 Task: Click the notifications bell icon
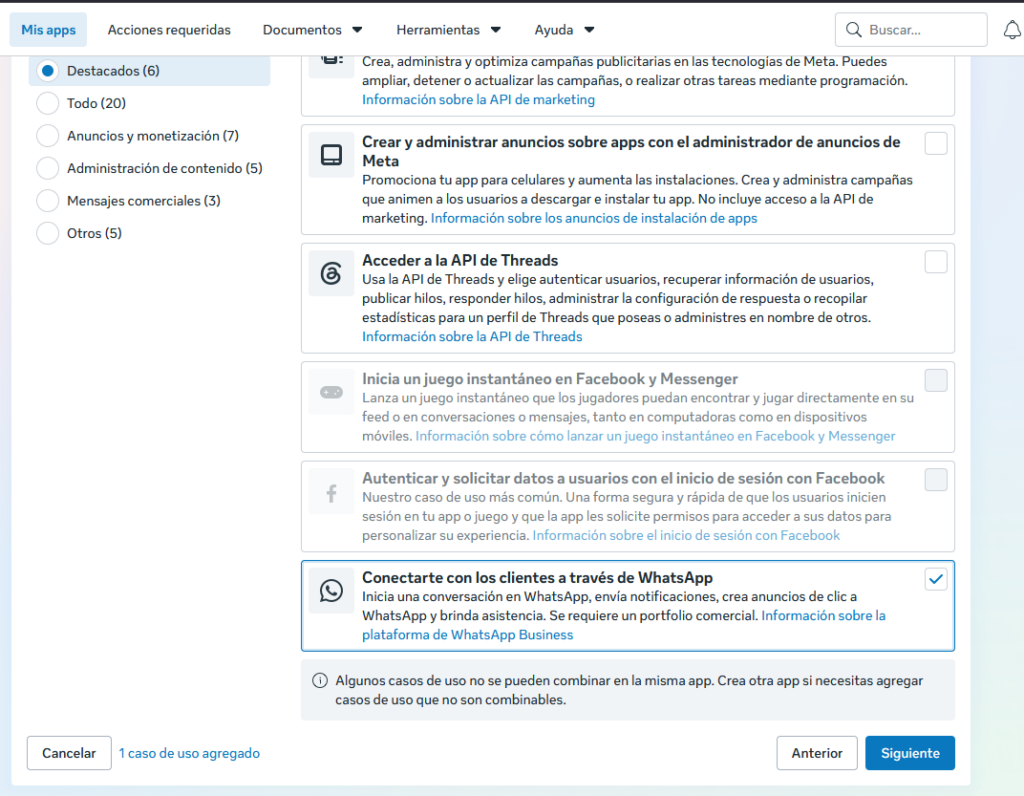(1012, 29)
